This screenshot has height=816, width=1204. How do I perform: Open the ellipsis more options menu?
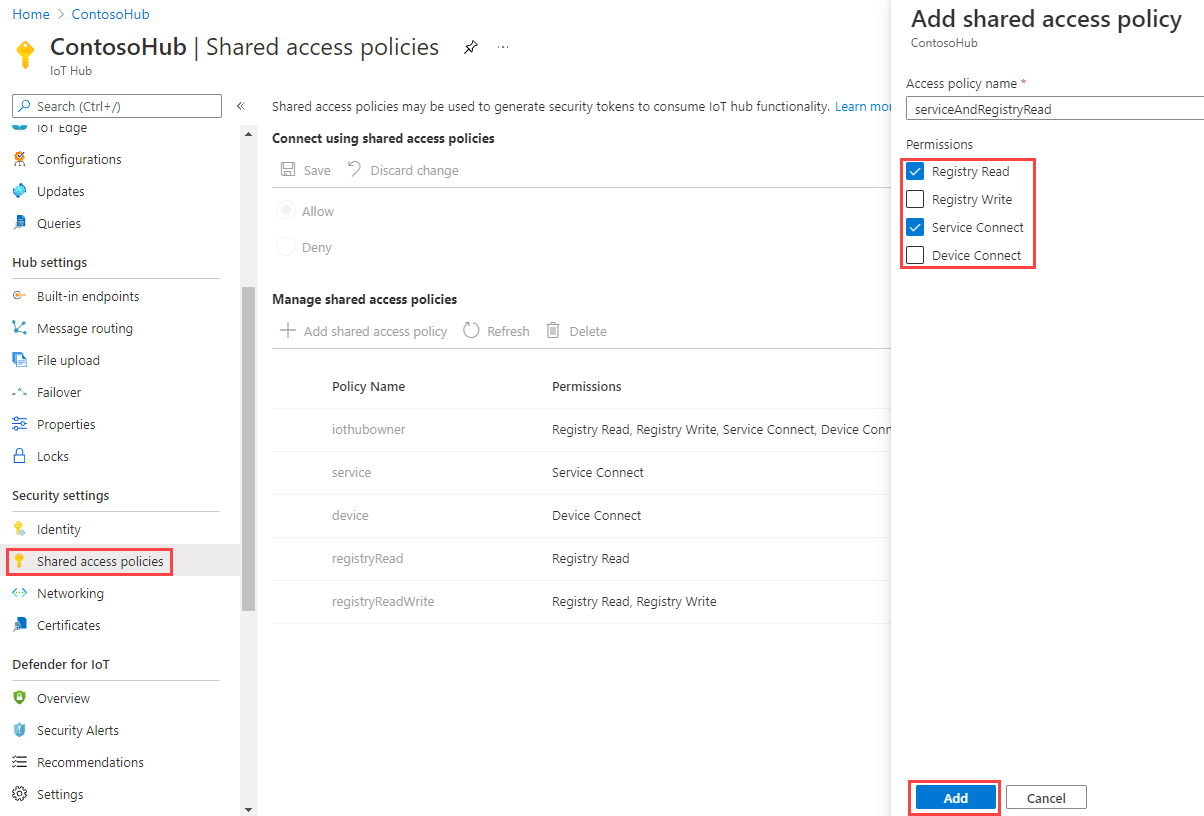pos(503,48)
